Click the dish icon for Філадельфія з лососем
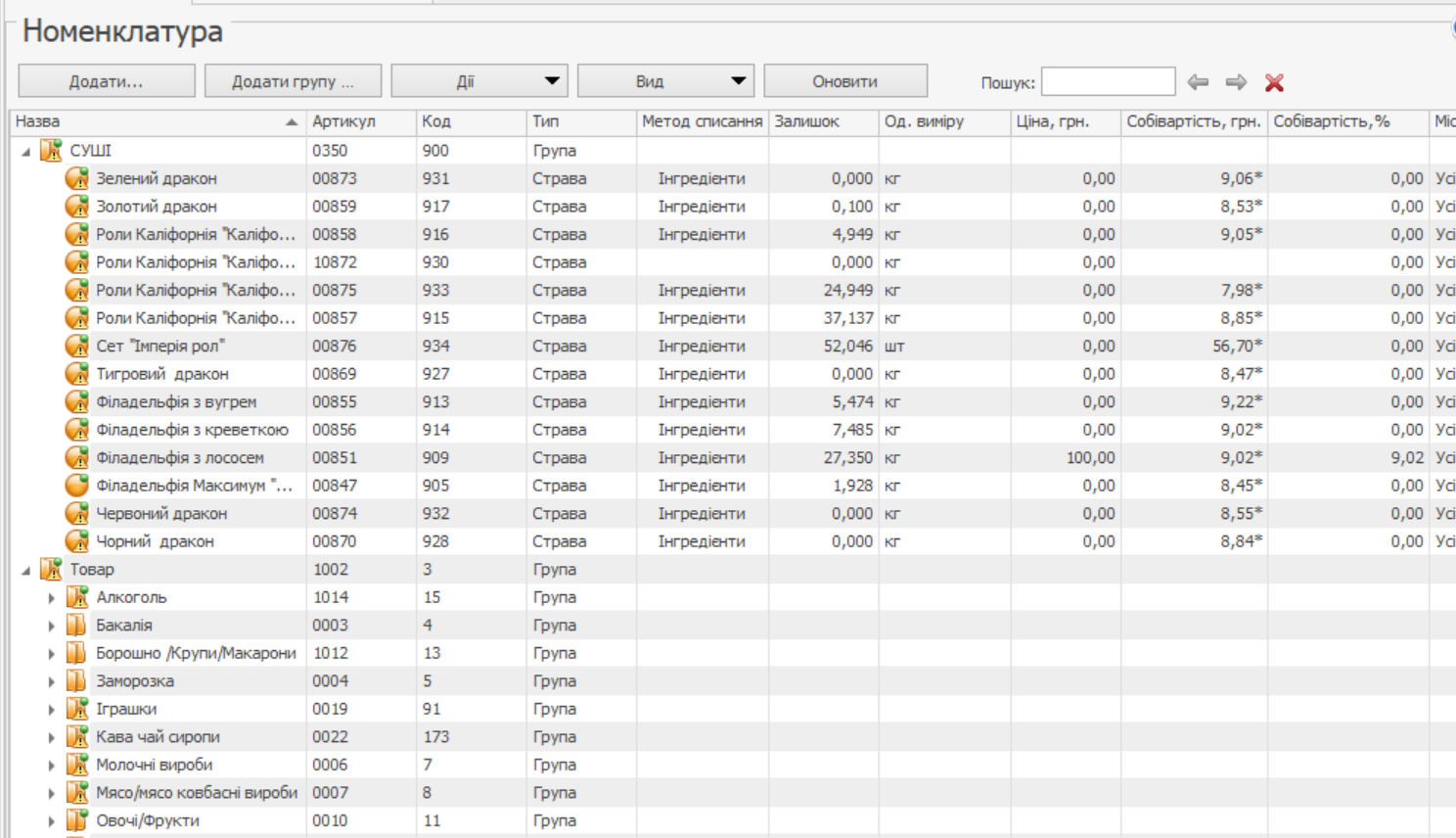The width and height of the screenshot is (1456, 838). point(77,457)
